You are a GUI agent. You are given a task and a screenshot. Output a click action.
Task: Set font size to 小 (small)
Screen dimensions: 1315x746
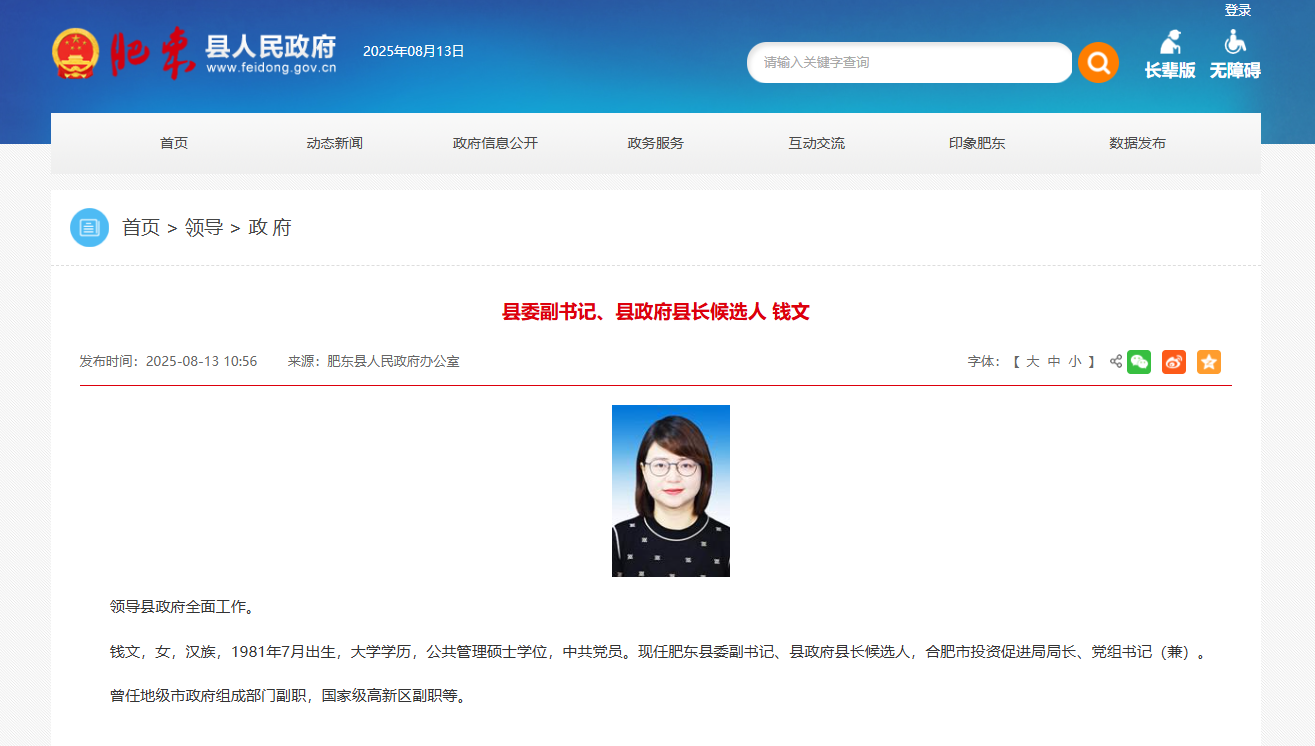(1075, 362)
